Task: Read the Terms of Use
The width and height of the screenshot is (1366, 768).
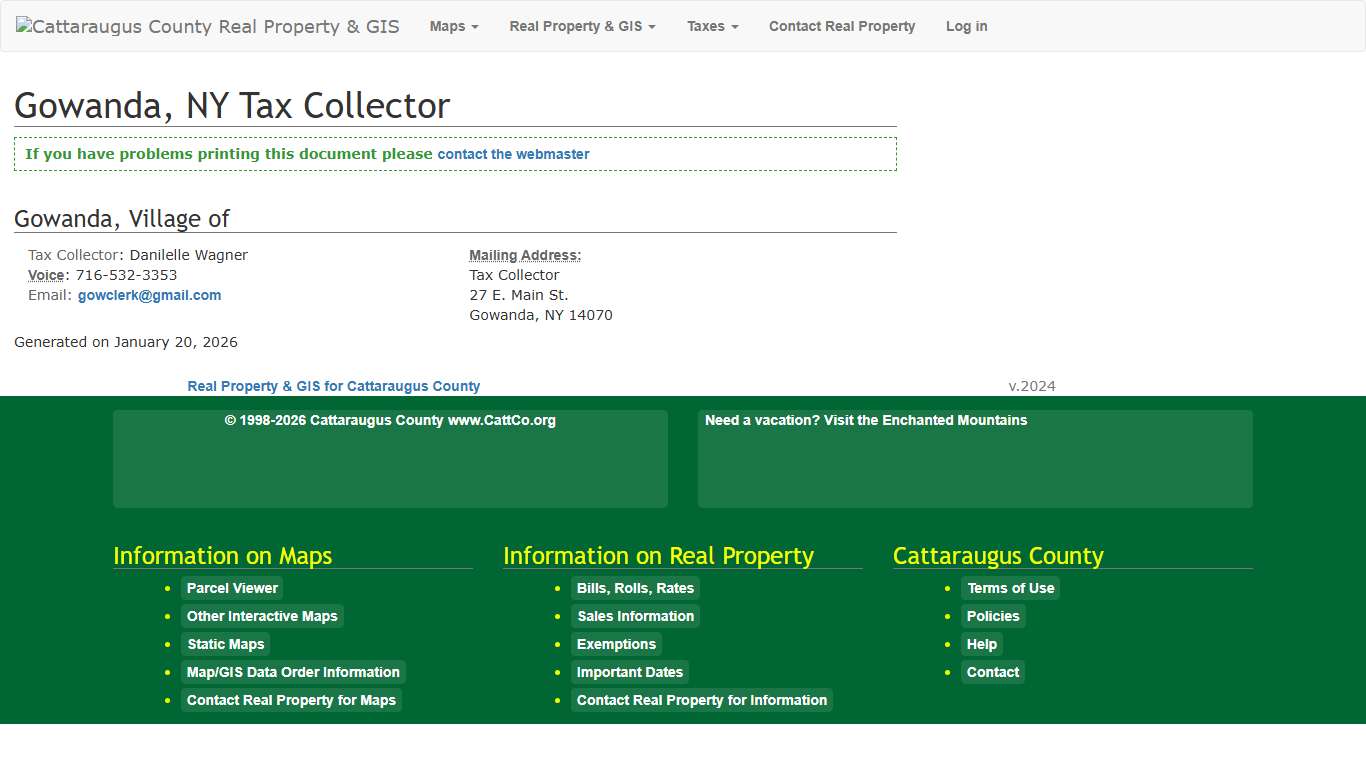Action: click(x=1010, y=588)
